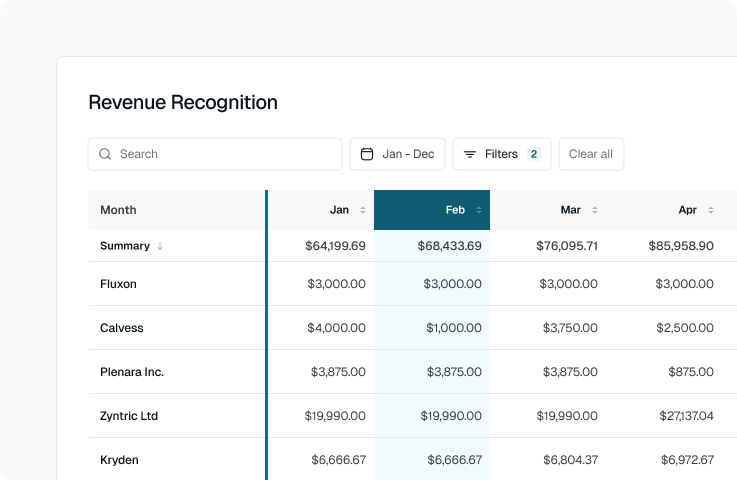Click the calendar icon for date range
The height and width of the screenshot is (480, 737).
[367, 154]
